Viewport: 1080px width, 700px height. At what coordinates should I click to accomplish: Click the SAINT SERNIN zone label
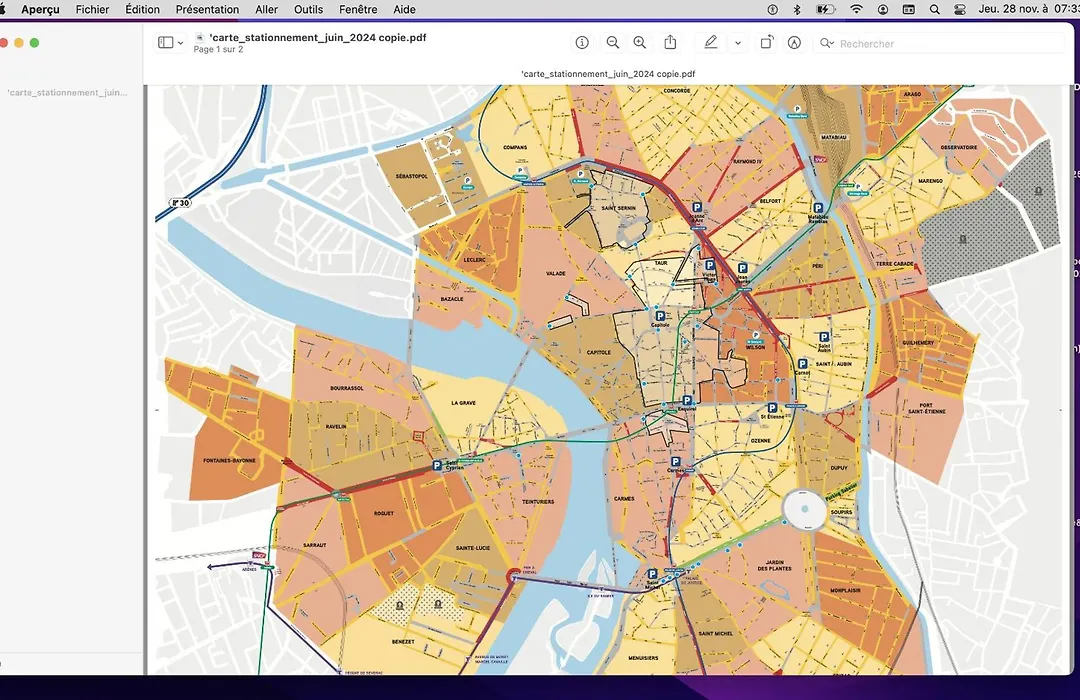pyautogui.click(x=619, y=208)
